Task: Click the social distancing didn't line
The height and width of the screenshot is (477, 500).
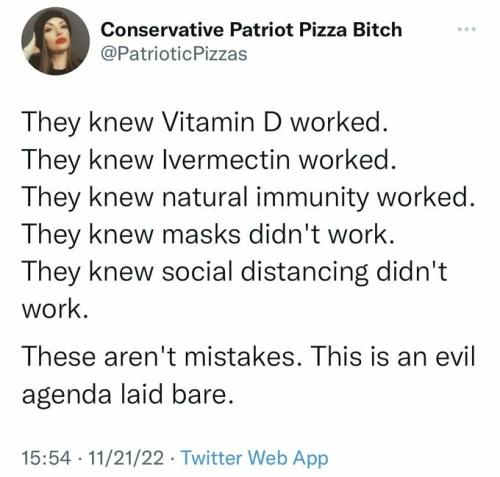Action: [234, 272]
